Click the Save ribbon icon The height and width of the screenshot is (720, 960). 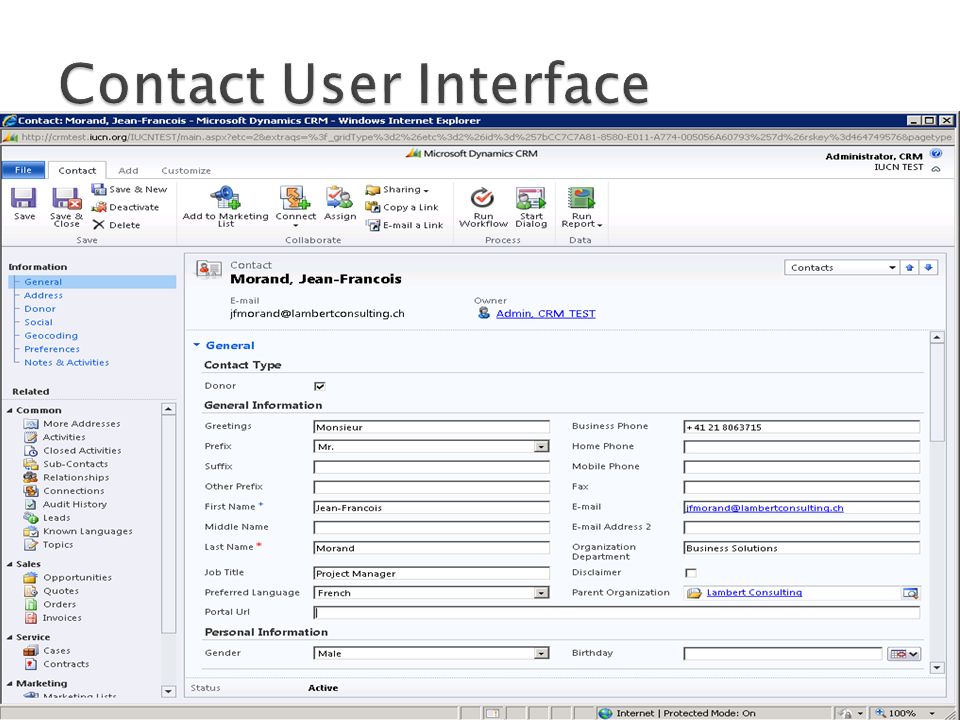coord(24,198)
